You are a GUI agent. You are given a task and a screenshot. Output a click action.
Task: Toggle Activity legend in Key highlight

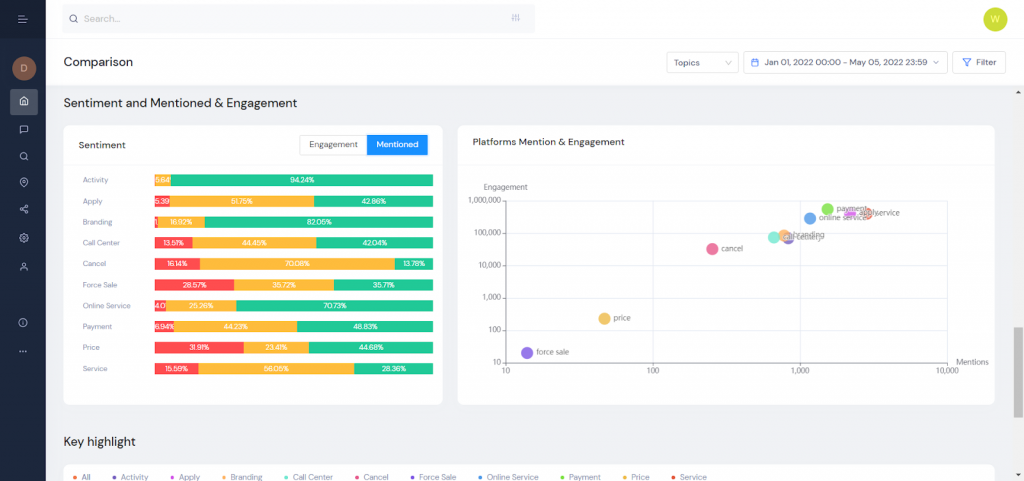pos(130,477)
